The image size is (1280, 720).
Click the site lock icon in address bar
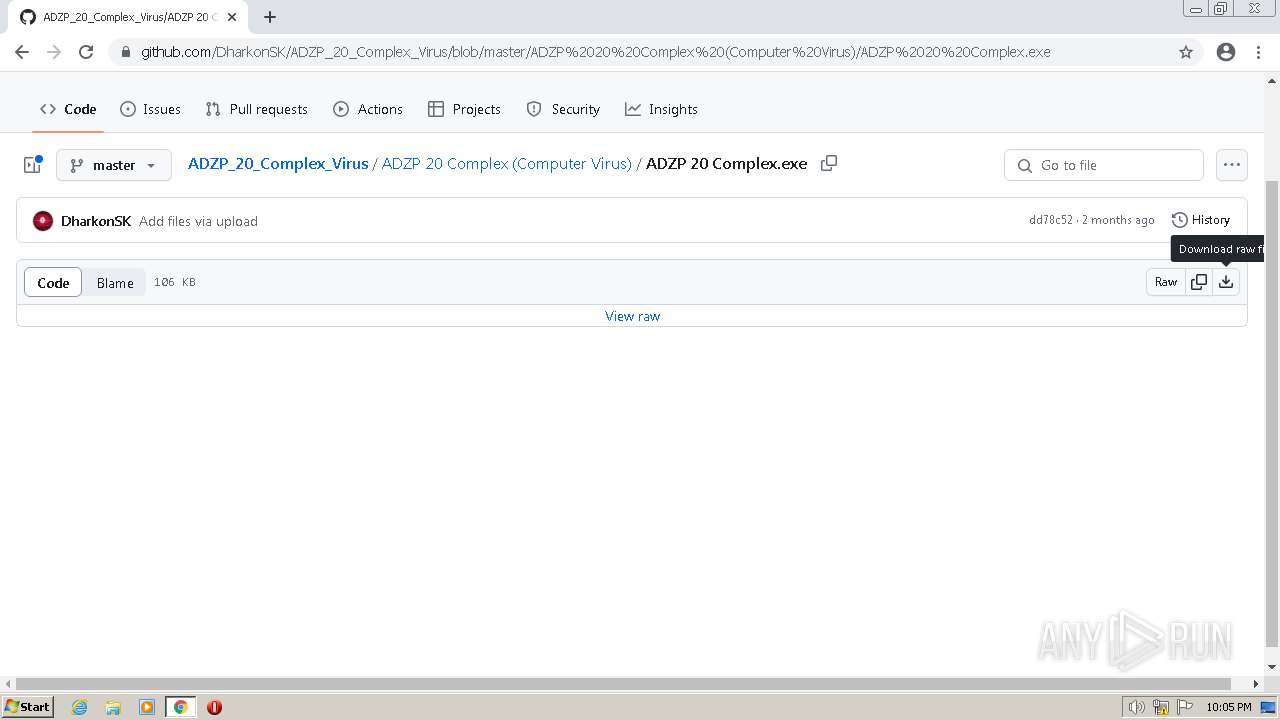point(126,52)
